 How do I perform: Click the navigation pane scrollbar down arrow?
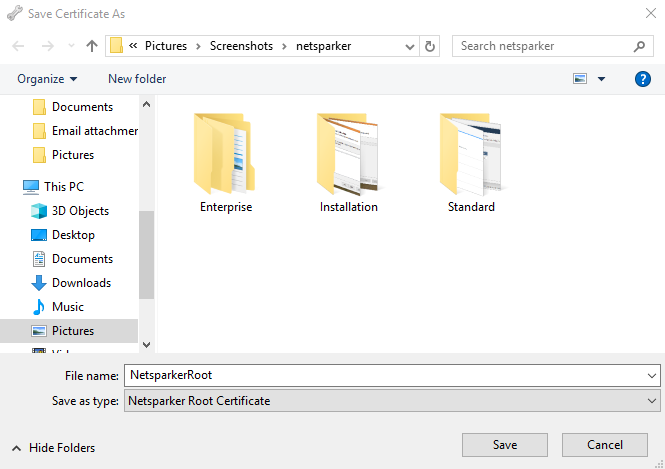pyautogui.click(x=146, y=344)
